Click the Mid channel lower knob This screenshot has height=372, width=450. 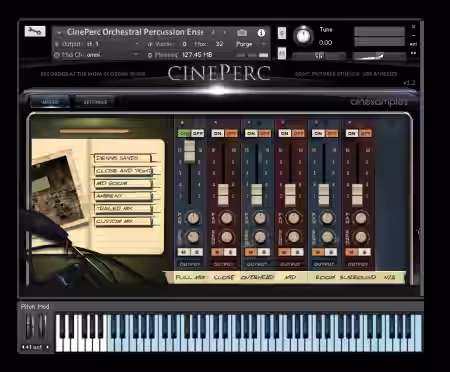pos(293,237)
